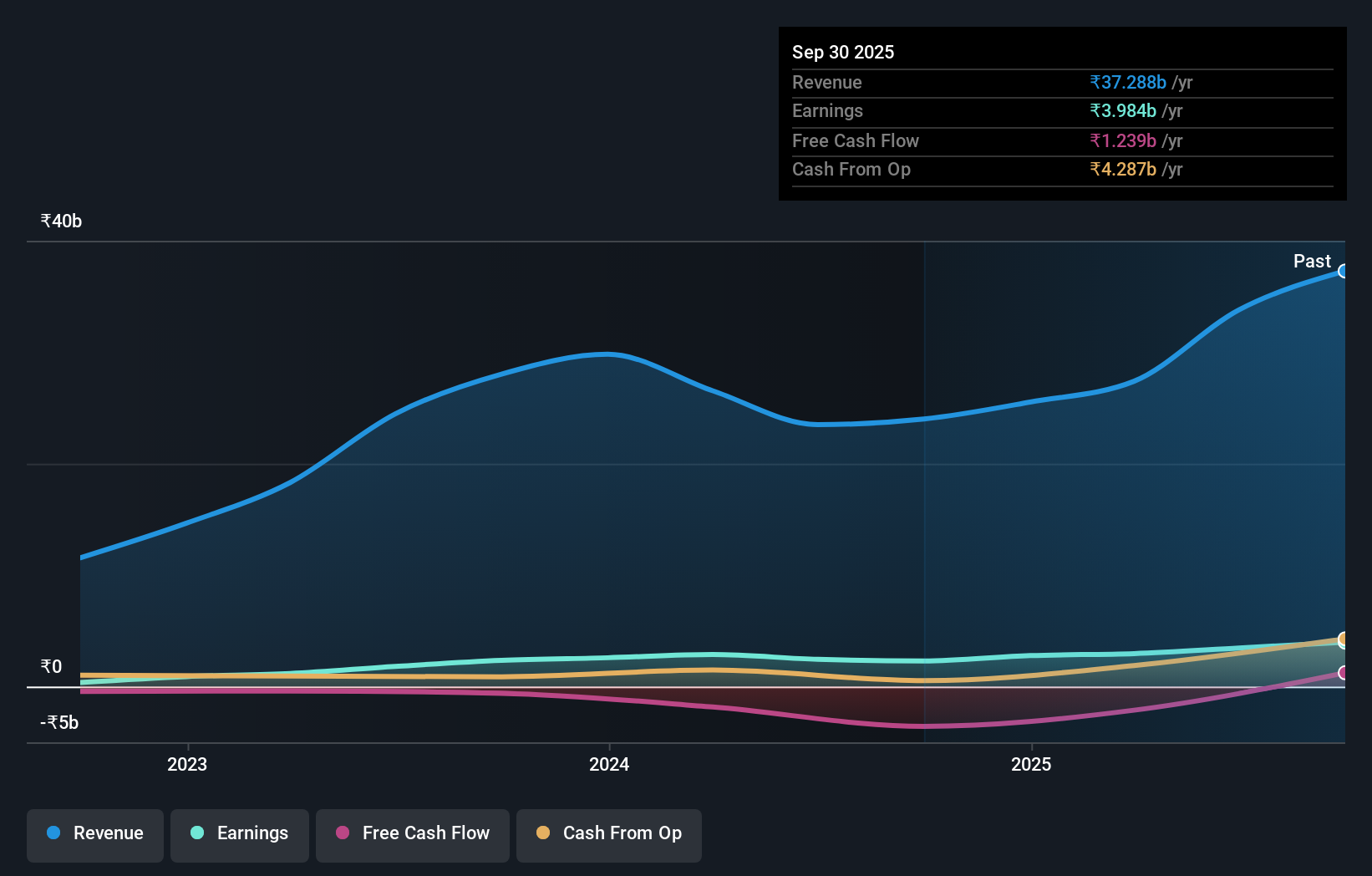Click the 2024 axis label
1372x876 pixels.
pos(609,763)
